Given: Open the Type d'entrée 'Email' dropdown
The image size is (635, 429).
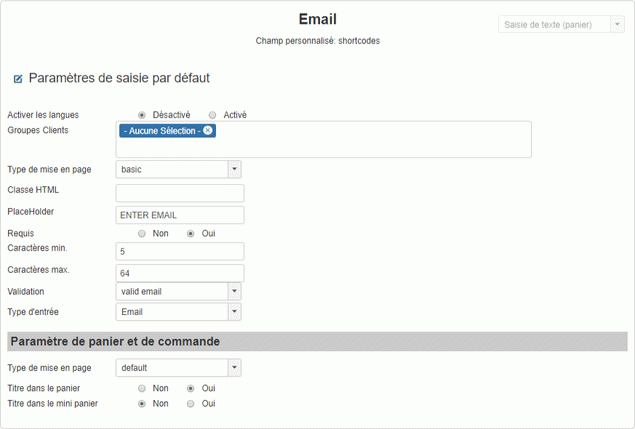Looking at the screenshot, I should [x=178, y=312].
